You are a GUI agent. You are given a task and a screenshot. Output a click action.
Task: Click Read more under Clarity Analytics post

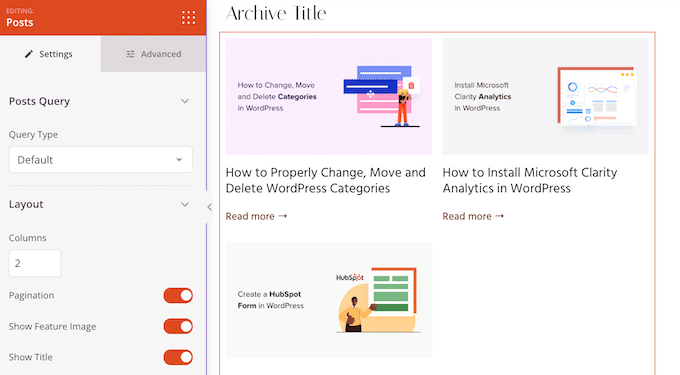point(473,216)
